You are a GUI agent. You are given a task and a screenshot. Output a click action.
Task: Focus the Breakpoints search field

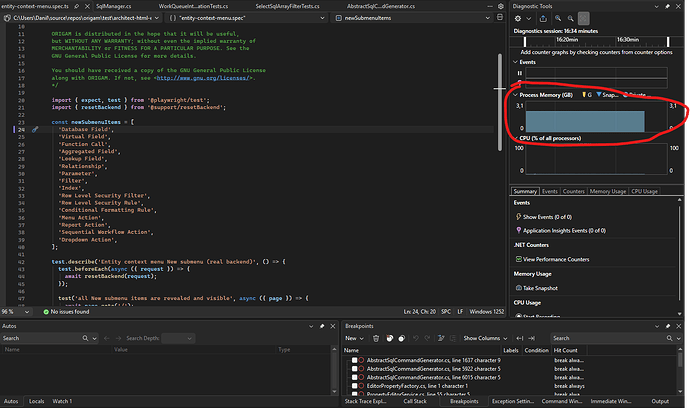coord(609,338)
